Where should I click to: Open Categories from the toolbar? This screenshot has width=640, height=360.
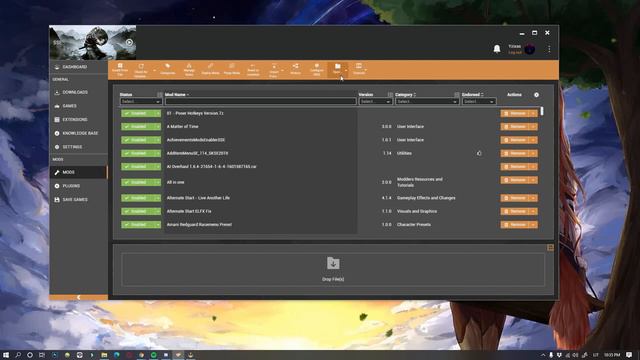(167, 69)
